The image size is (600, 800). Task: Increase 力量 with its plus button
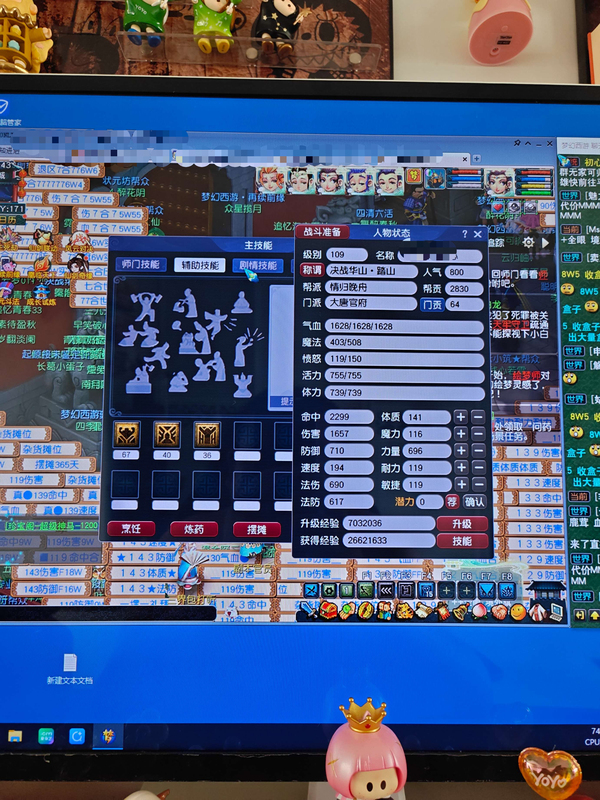coord(461,451)
